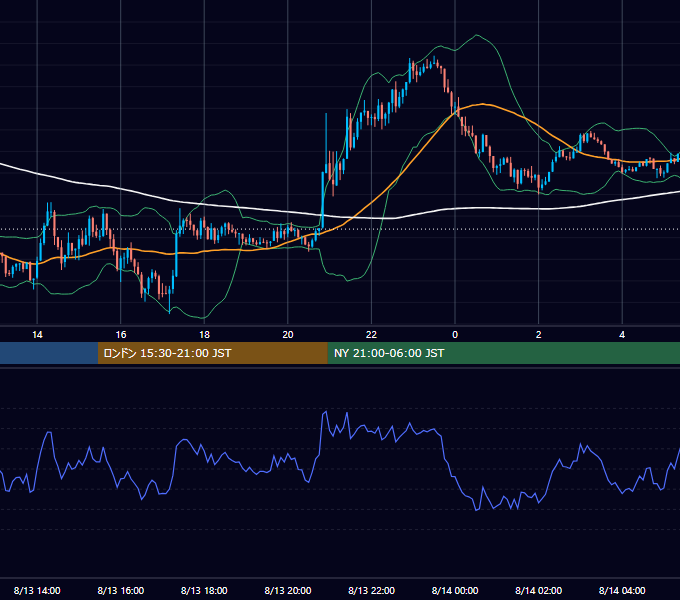Click the '20' hour label on chart axis
Viewport: 680px width, 600px height.
pos(288,335)
